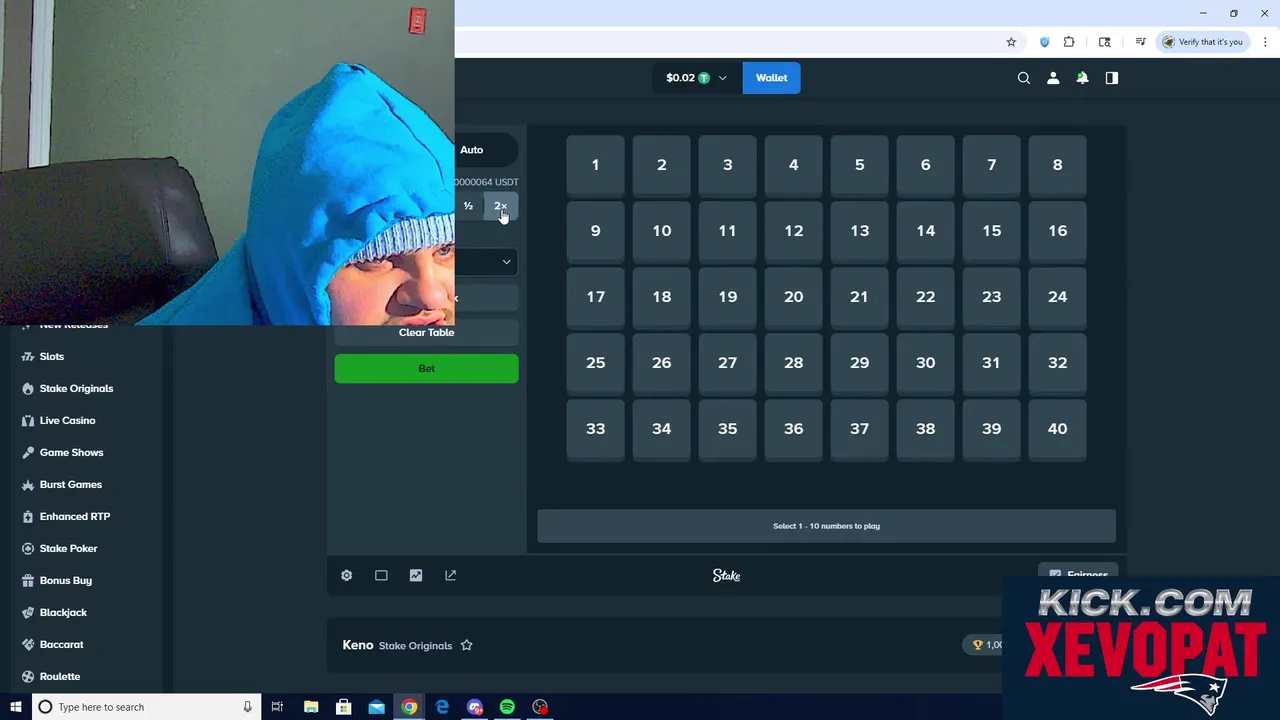Open File Explorer from the taskbar
The image size is (1280, 720).
pos(311,707)
